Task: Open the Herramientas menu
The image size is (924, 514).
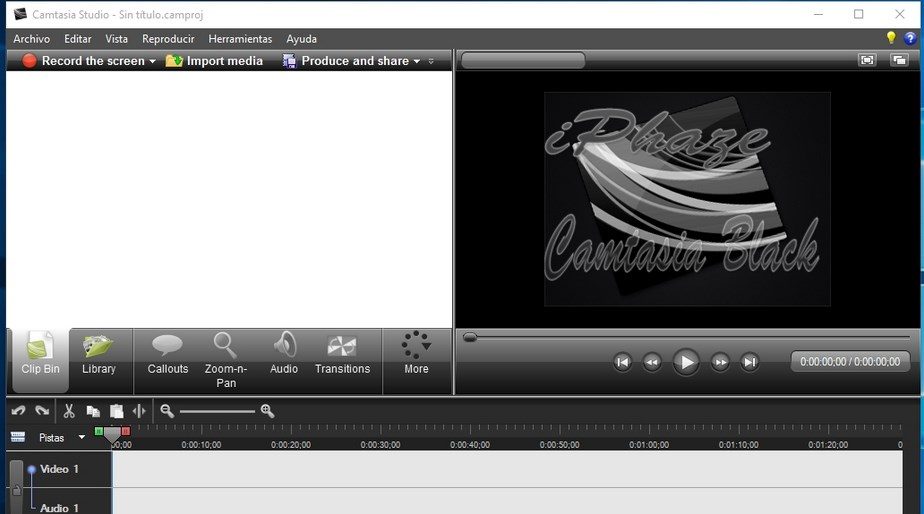Action: [x=240, y=39]
